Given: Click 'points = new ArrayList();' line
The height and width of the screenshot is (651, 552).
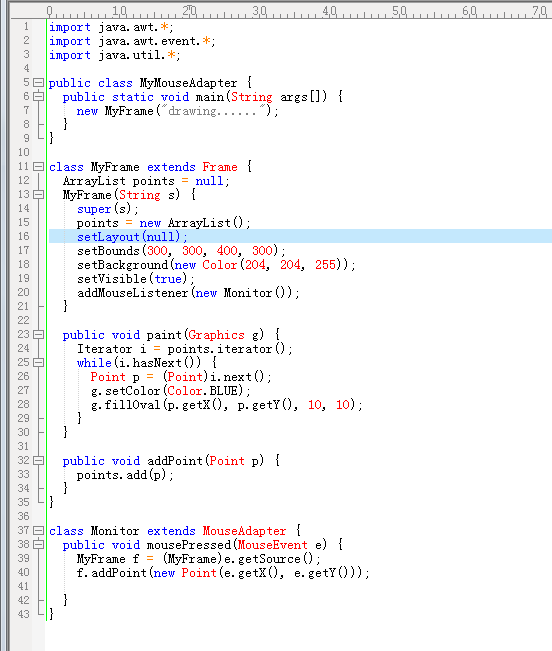Looking at the screenshot, I should coord(163,223).
